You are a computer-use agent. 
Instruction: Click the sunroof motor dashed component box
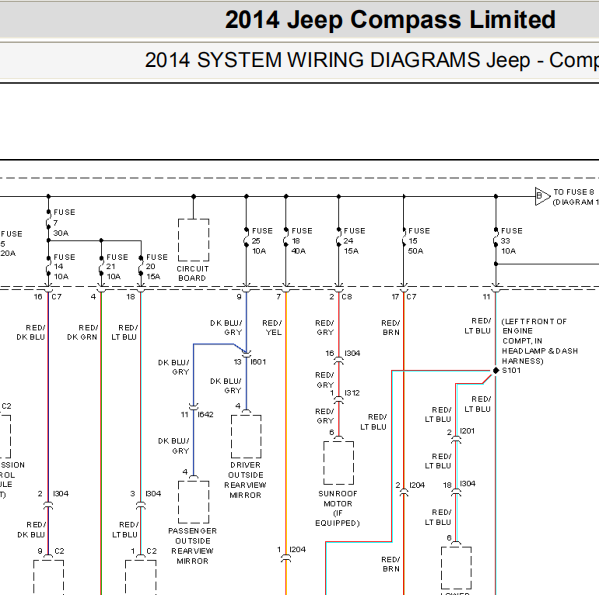click(338, 463)
